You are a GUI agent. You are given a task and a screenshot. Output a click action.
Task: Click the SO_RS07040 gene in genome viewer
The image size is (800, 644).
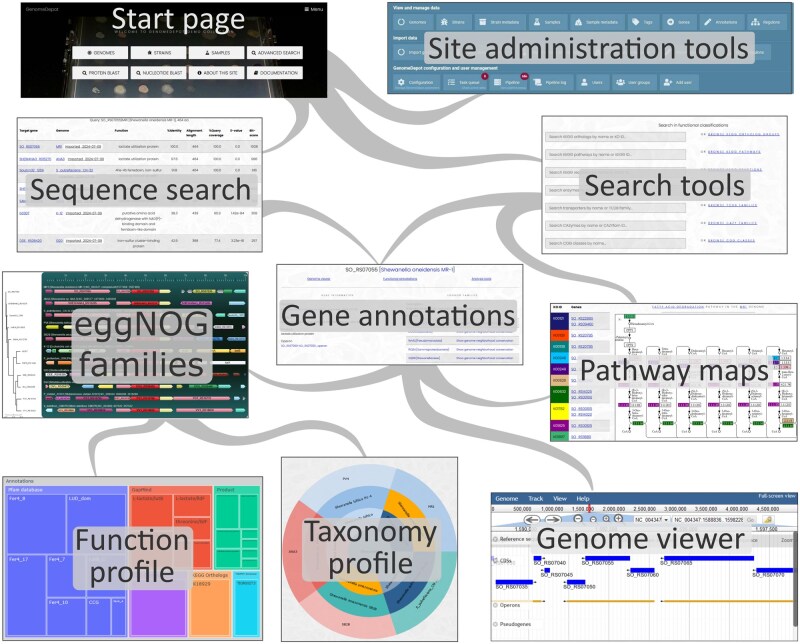(537, 558)
